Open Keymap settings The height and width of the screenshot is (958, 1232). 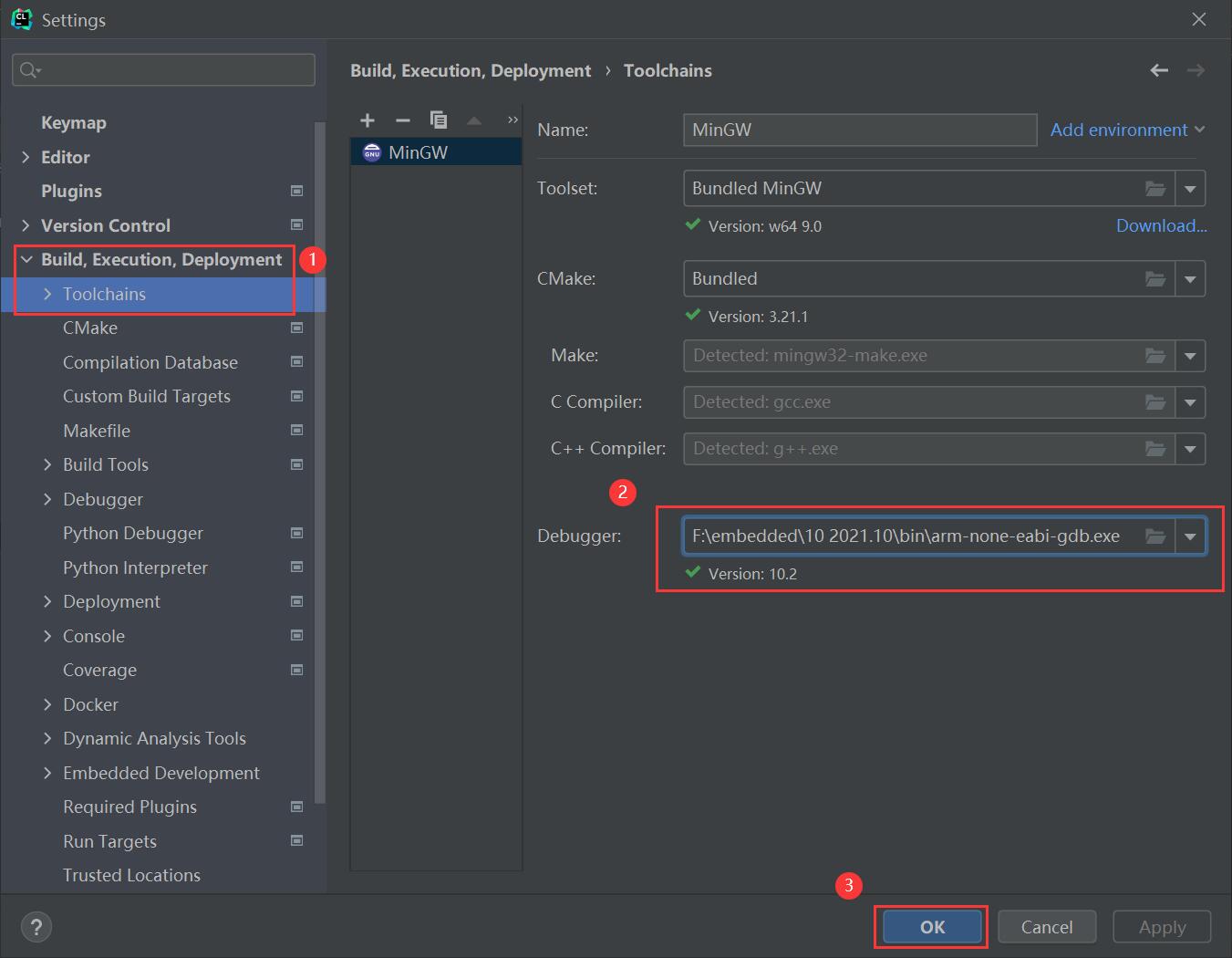pos(74,122)
